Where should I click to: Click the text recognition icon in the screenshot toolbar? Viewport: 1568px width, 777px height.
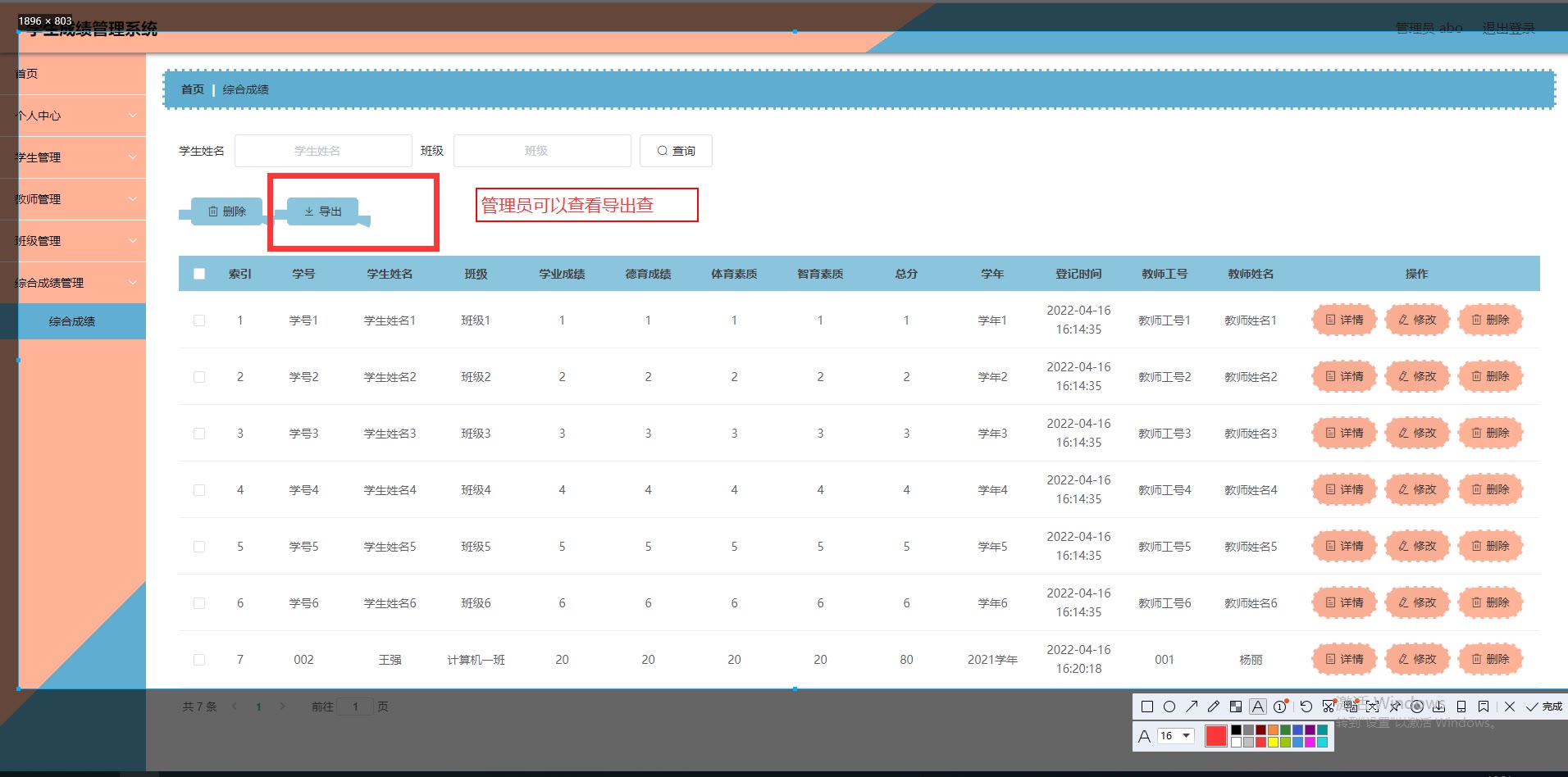pyautogui.click(x=1373, y=707)
